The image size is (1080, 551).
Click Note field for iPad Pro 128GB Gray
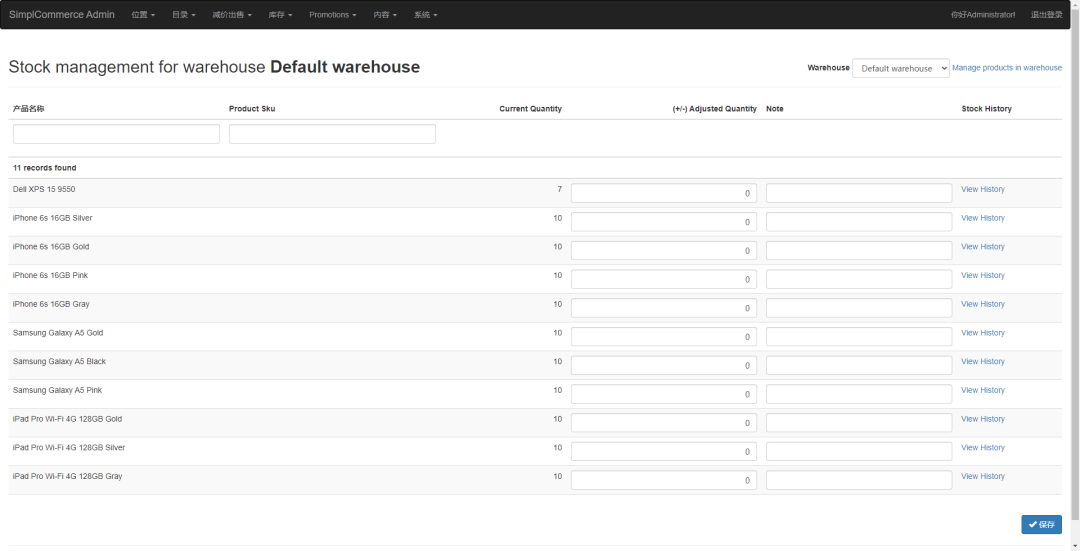point(860,480)
